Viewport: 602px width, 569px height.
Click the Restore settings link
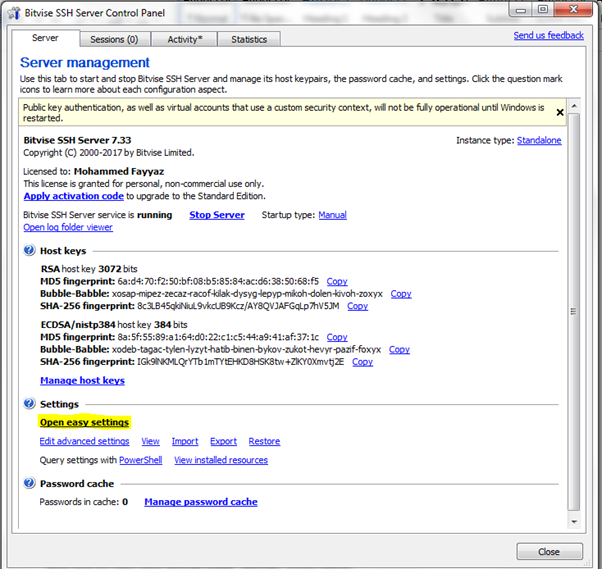[x=265, y=441]
